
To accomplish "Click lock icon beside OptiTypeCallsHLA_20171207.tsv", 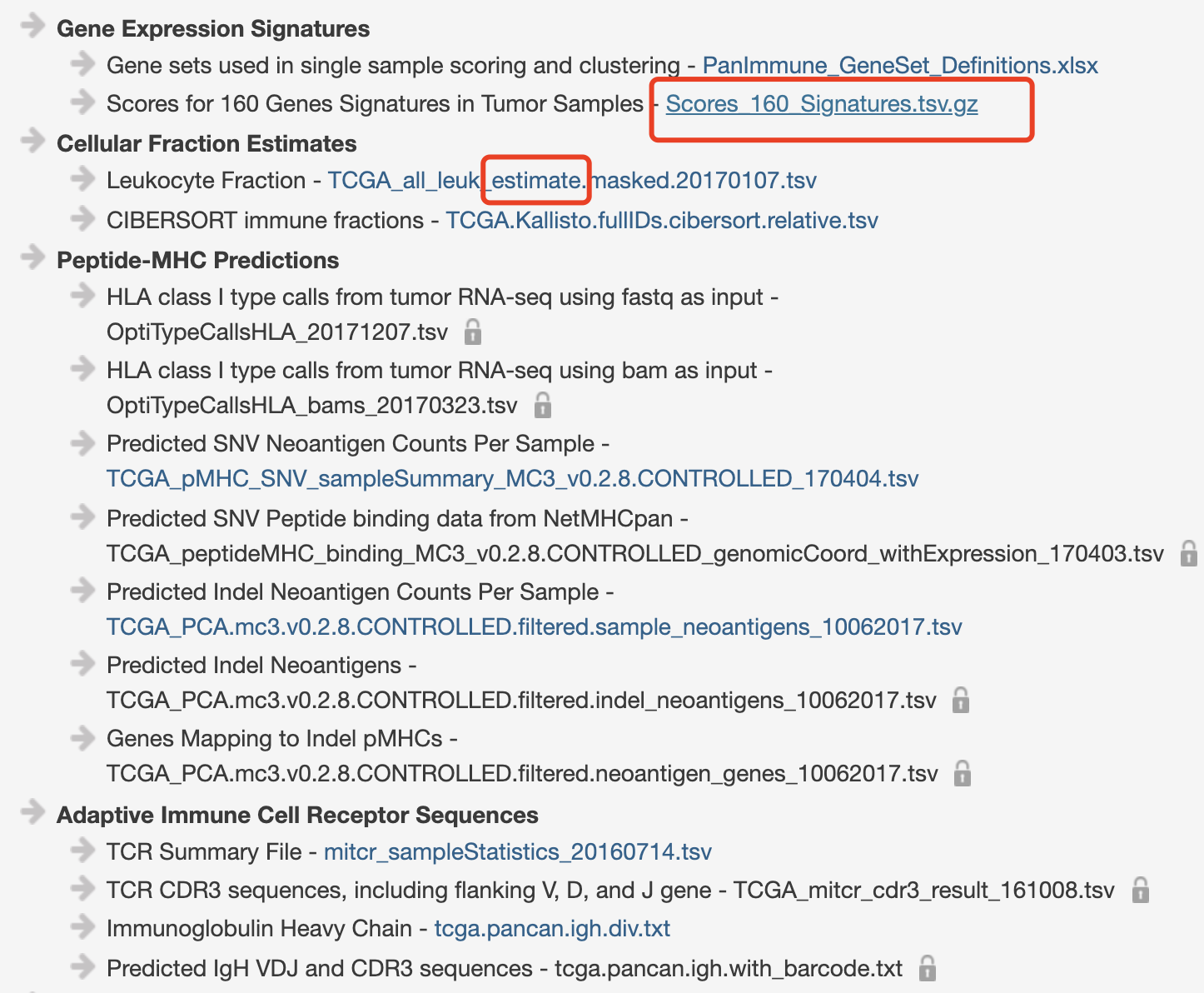I will 473,332.
